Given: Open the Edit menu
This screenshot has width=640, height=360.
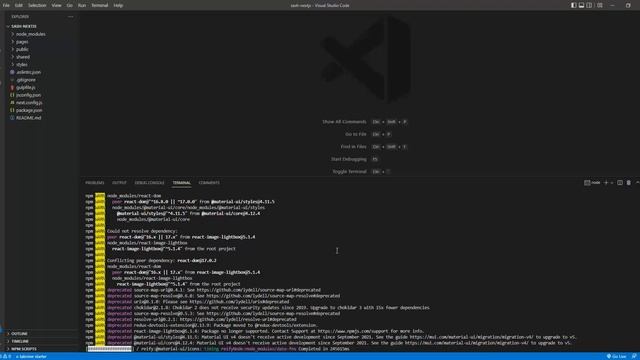Looking at the screenshot, I should [x=19, y=5].
